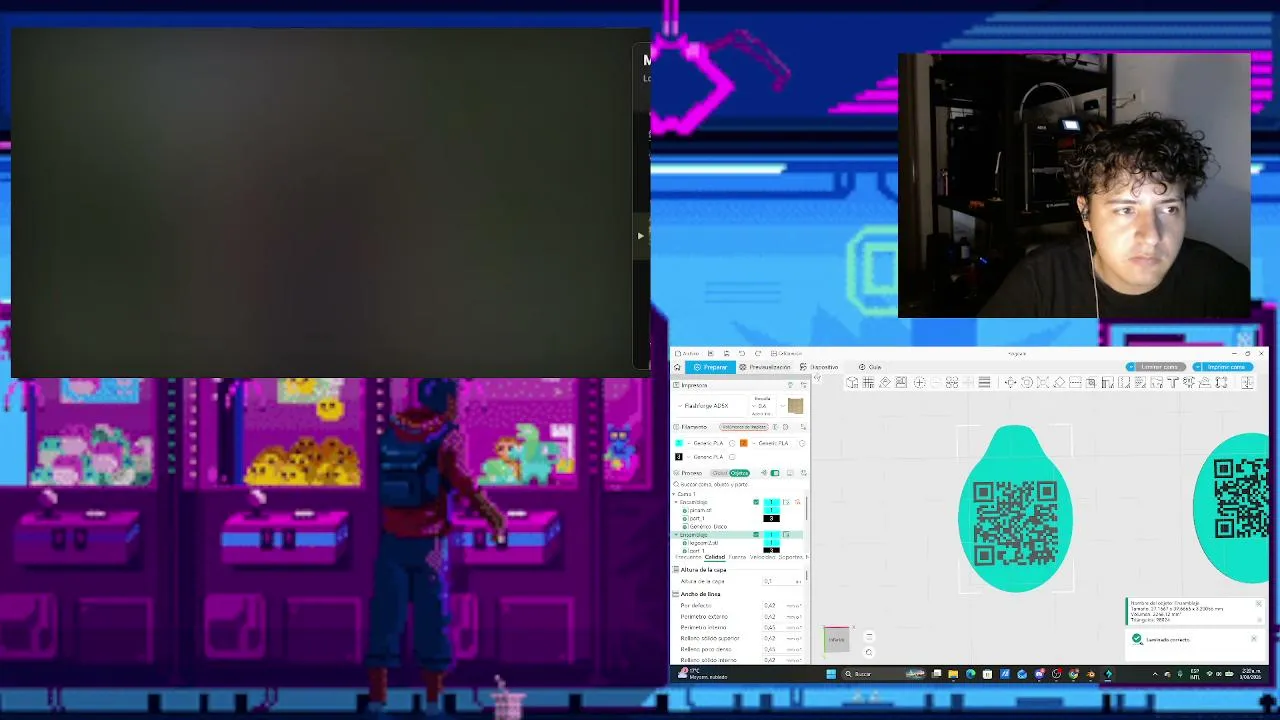The image size is (1280, 720).
Task: Toggle the advanced mode switch in Proceso
Action: 774,473
